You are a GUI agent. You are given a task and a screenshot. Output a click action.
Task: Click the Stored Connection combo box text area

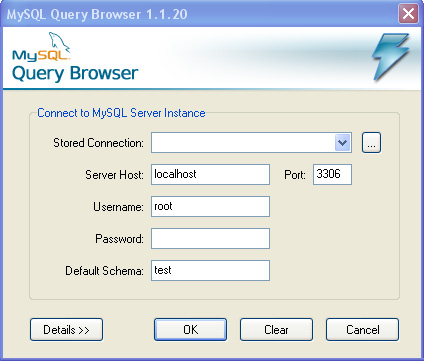(243, 143)
